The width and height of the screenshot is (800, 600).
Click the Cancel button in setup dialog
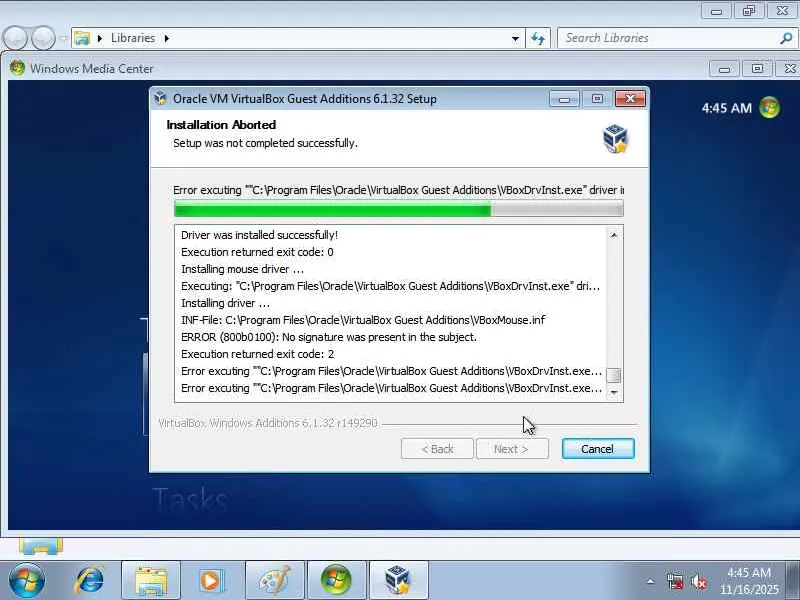tap(598, 448)
